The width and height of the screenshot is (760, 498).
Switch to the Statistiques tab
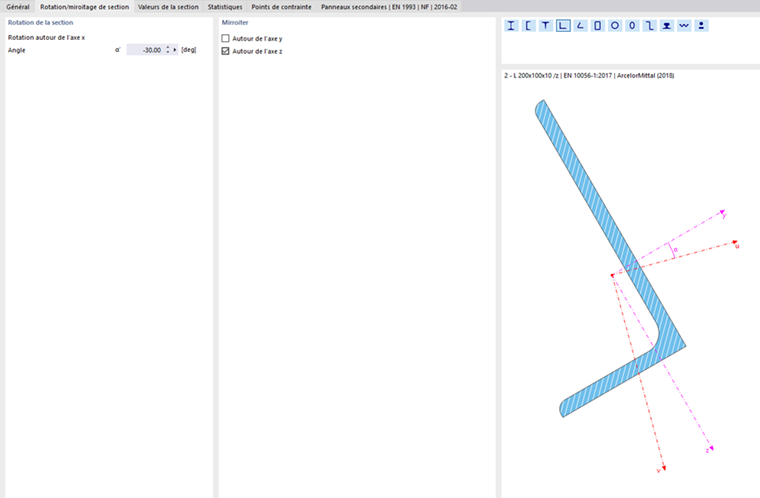click(x=225, y=7)
